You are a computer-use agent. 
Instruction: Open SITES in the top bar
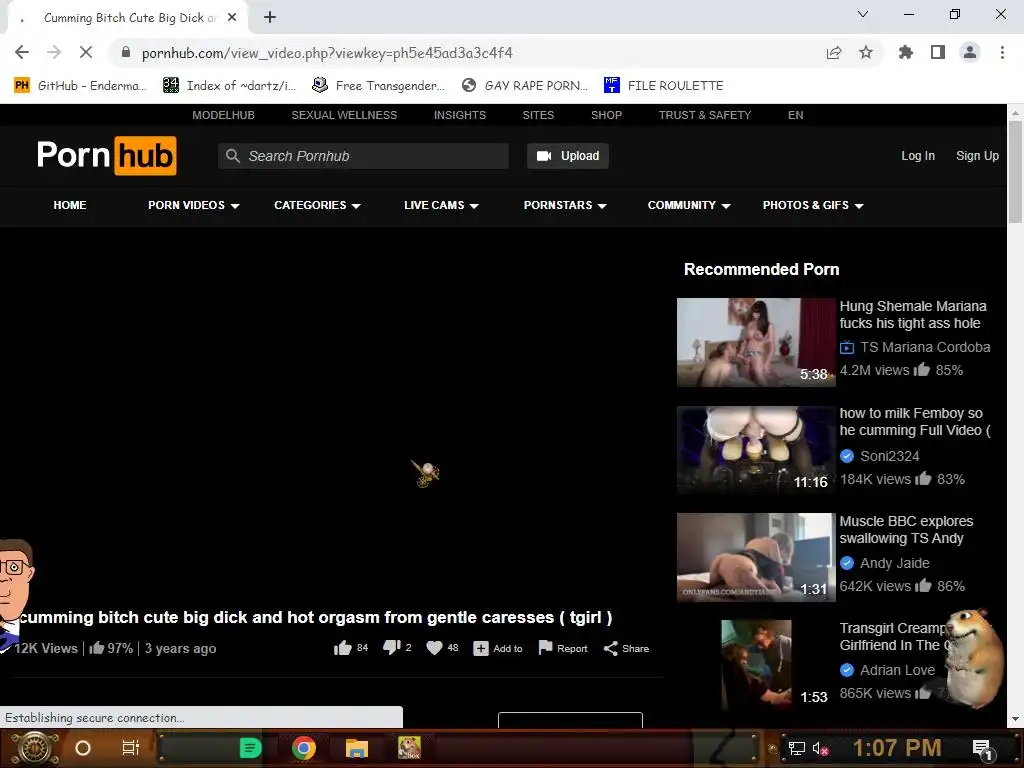pyautogui.click(x=538, y=115)
